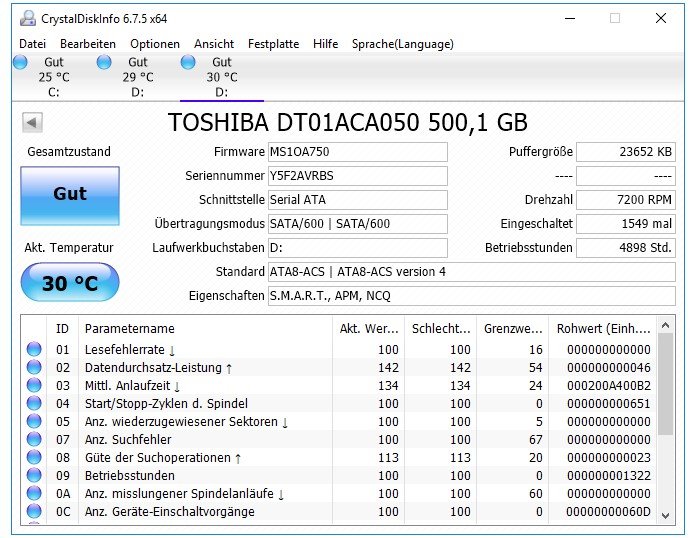Open the Optionen menu
This screenshot has width=696, height=538.
[155, 44]
